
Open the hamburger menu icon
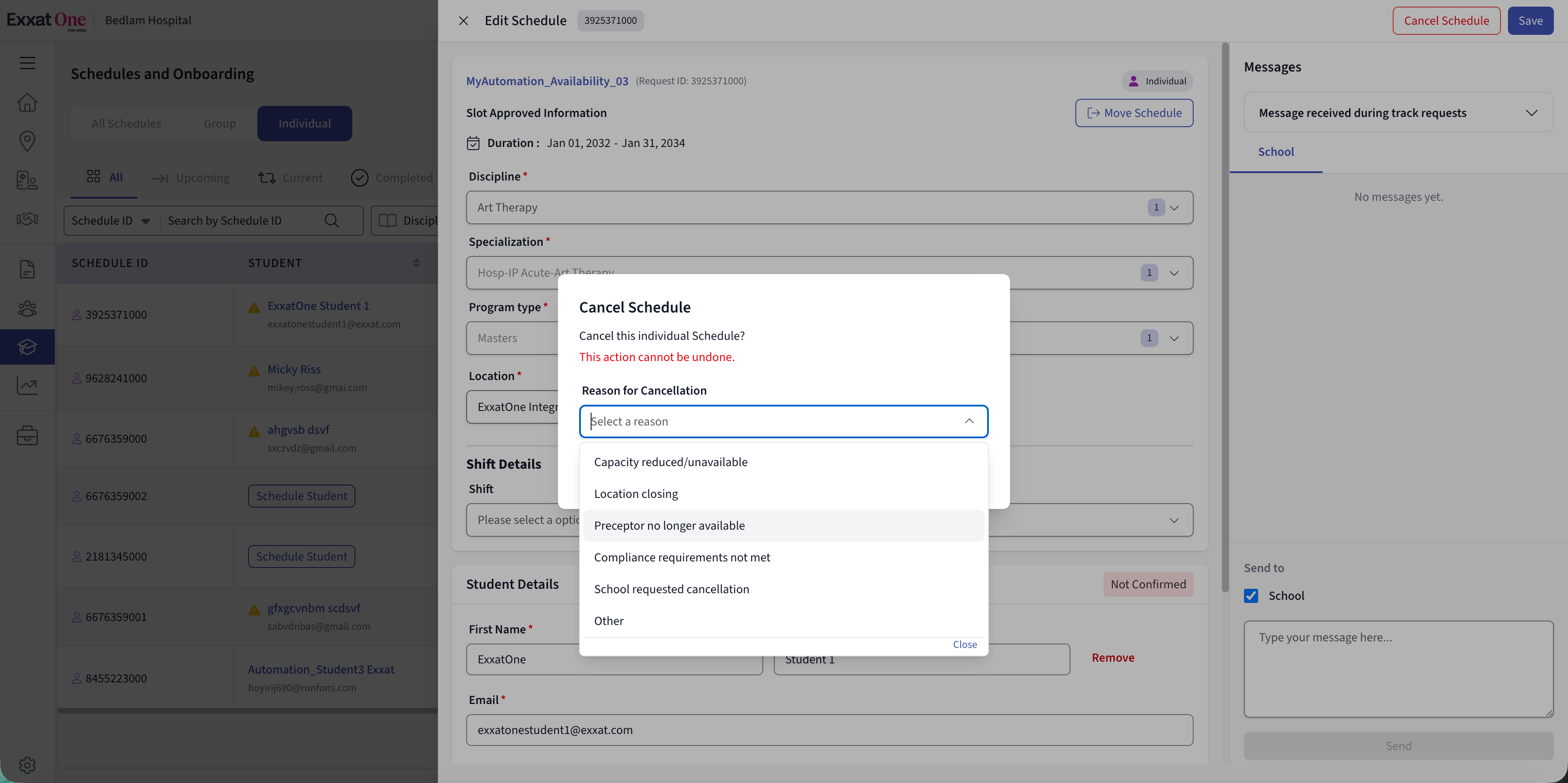pyautogui.click(x=27, y=63)
